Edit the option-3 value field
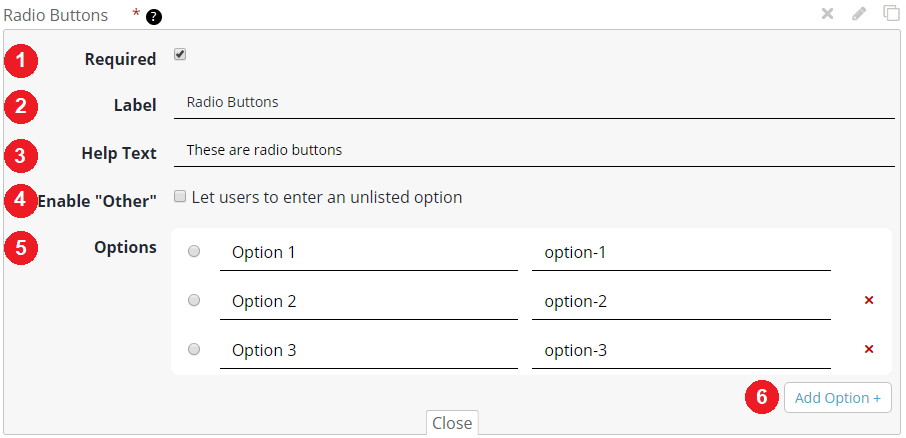 680,351
